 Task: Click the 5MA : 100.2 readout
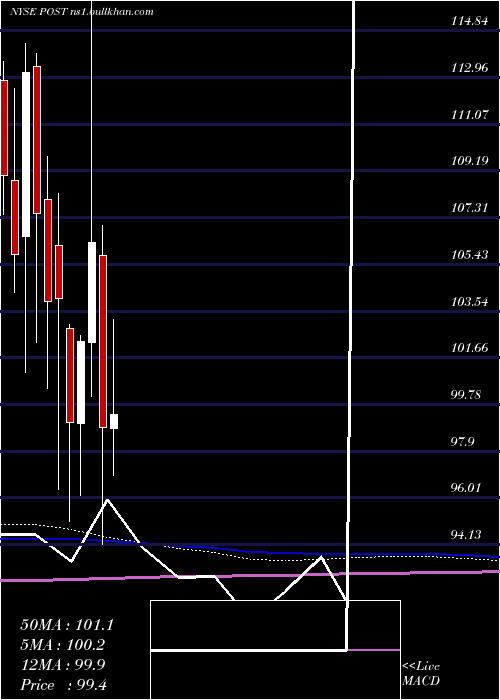(65, 645)
